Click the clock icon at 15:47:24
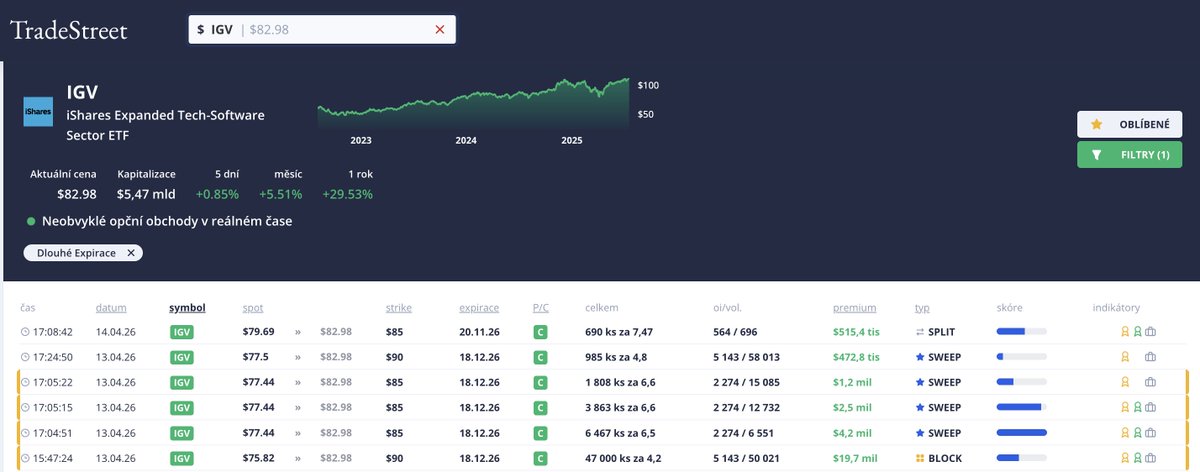This screenshot has width=1200, height=472. click(25, 459)
